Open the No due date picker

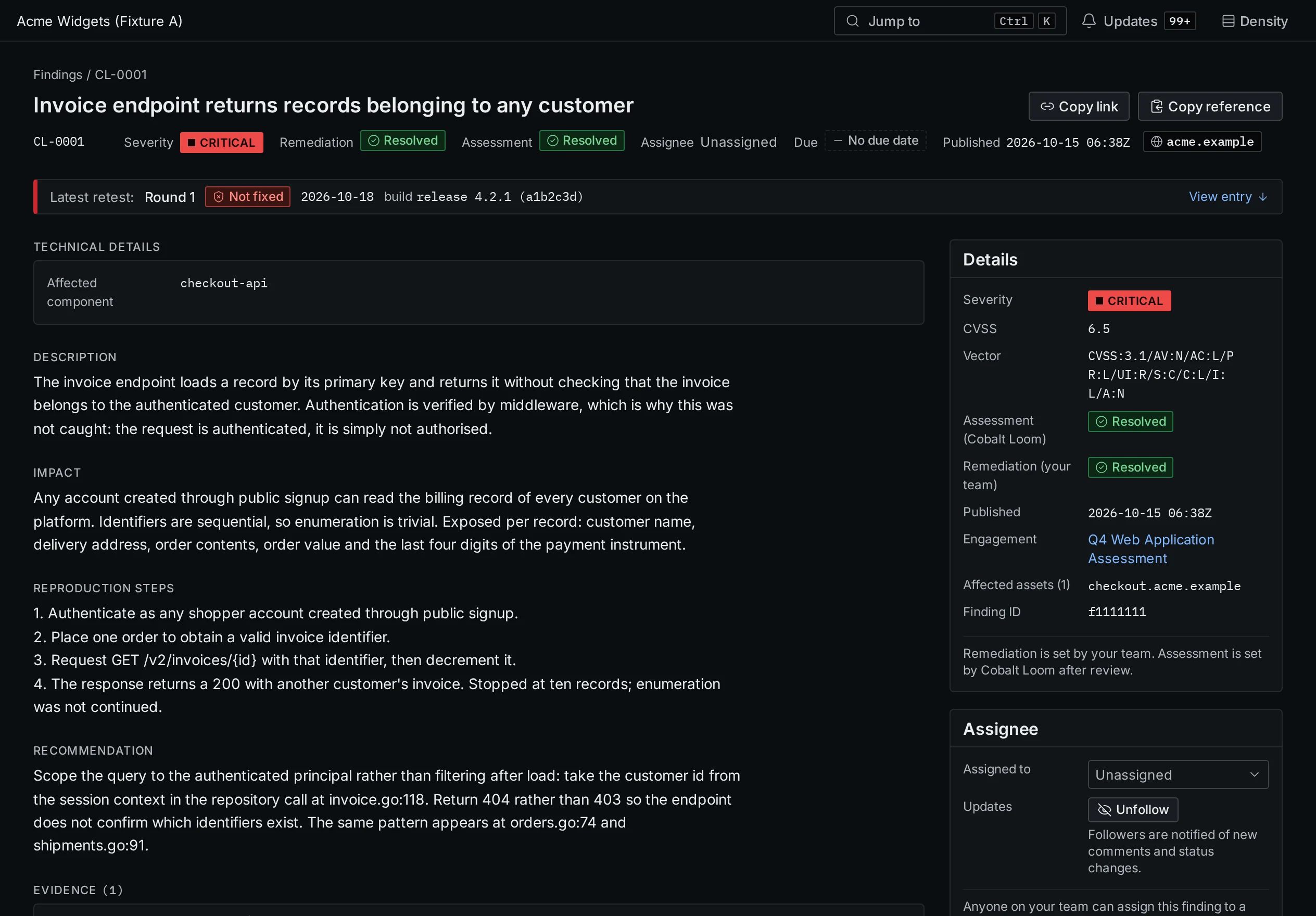(875, 141)
